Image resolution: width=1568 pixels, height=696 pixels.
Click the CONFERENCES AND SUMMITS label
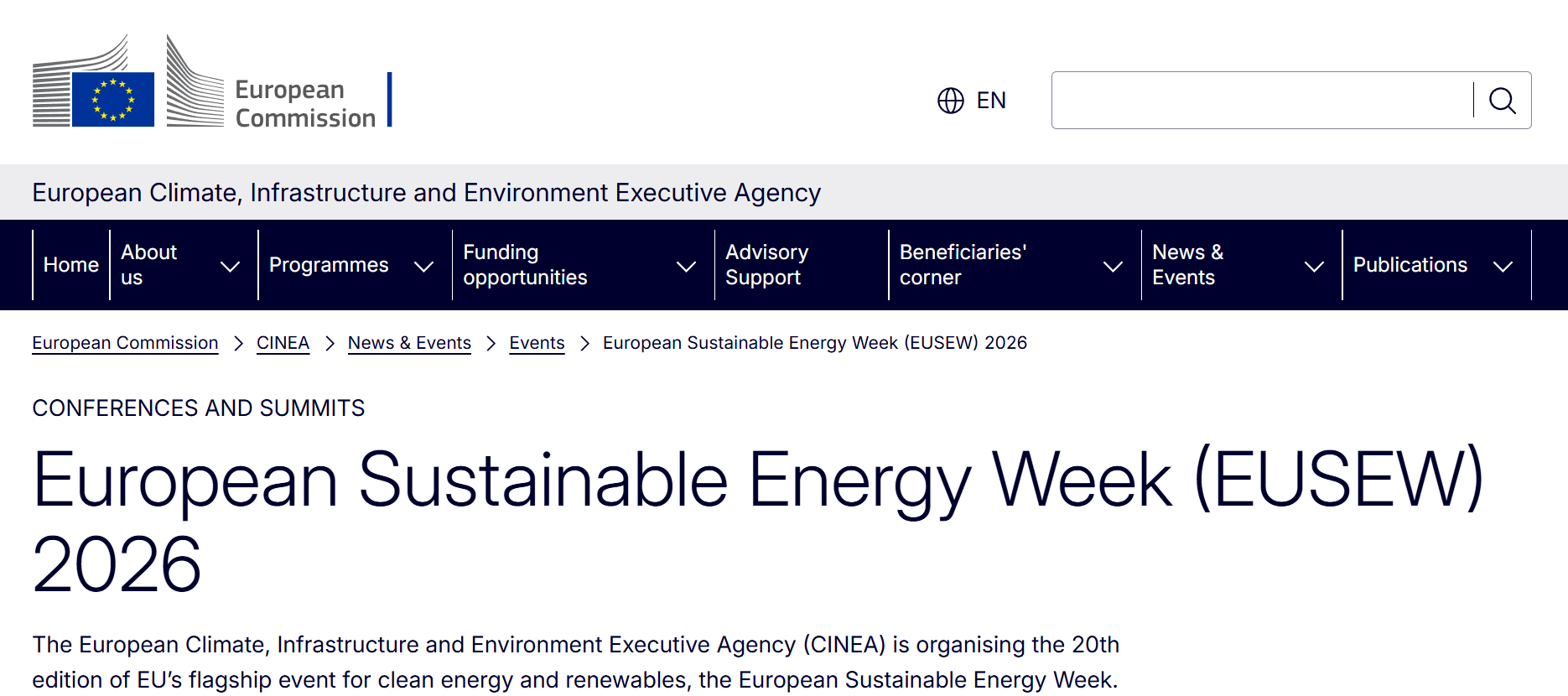click(198, 408)
